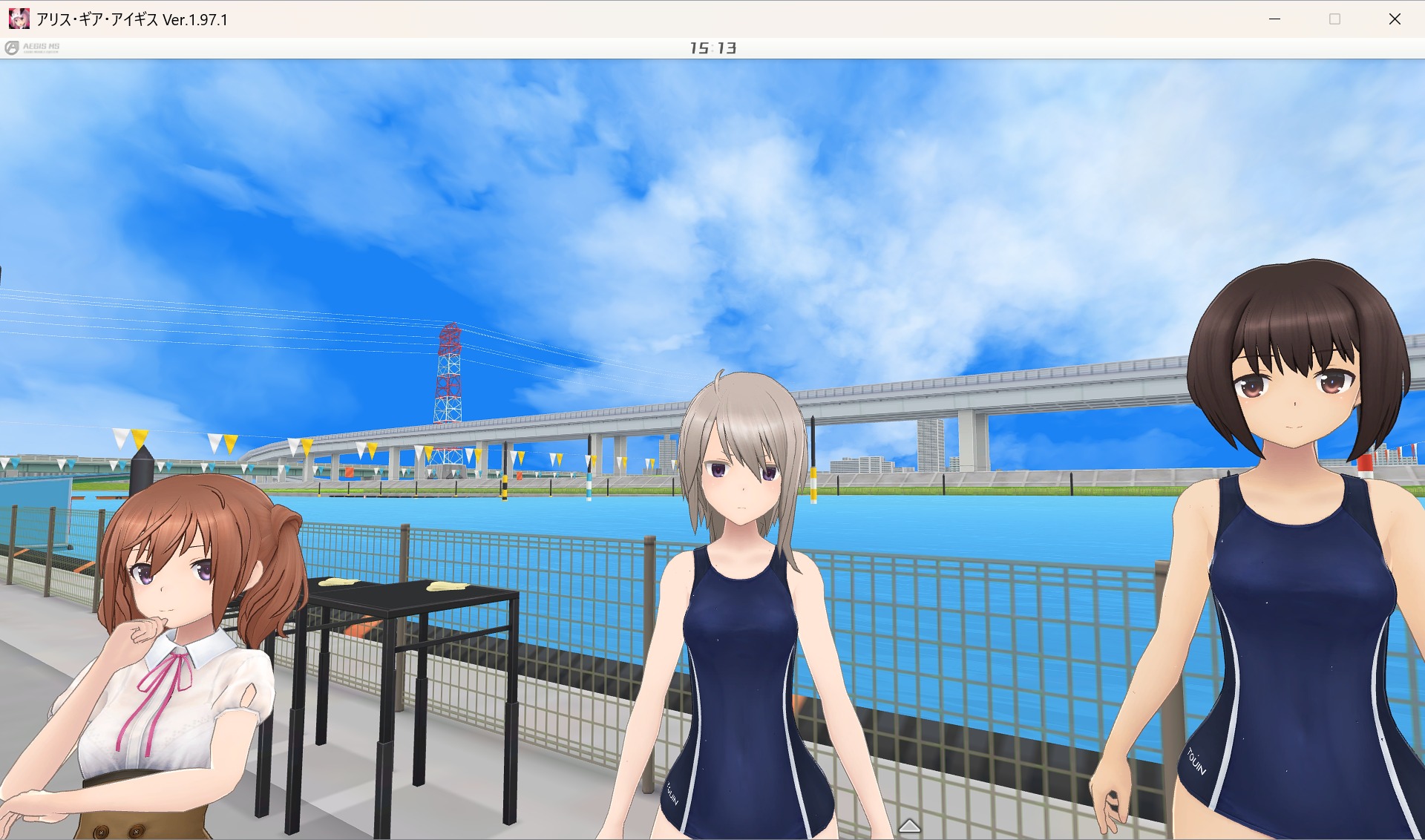This screenshot has width=1425, height=840.
Task: Maximize the game window
Action: pyautogui.click(x=1334, y=19)
